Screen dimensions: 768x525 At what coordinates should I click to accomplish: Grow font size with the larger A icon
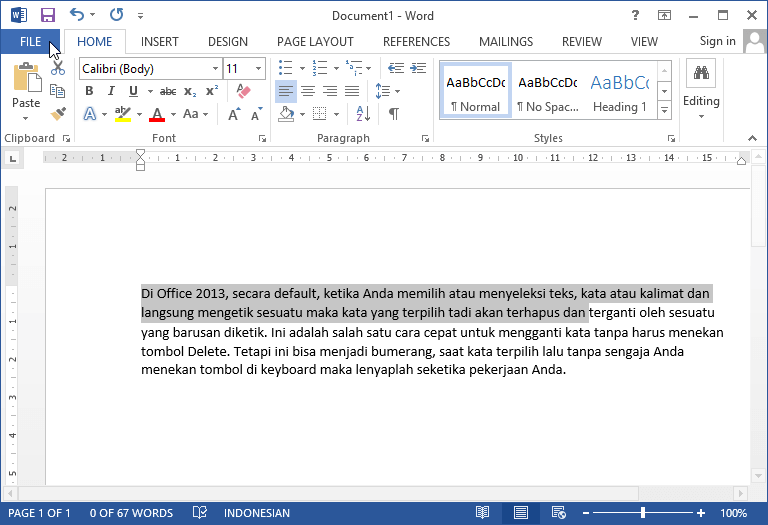(x=234, y=114)
